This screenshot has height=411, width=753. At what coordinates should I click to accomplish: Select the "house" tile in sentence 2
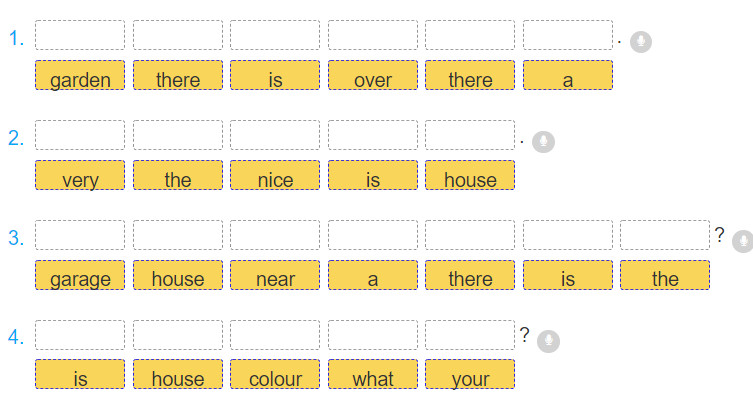[x=470, y=176]
